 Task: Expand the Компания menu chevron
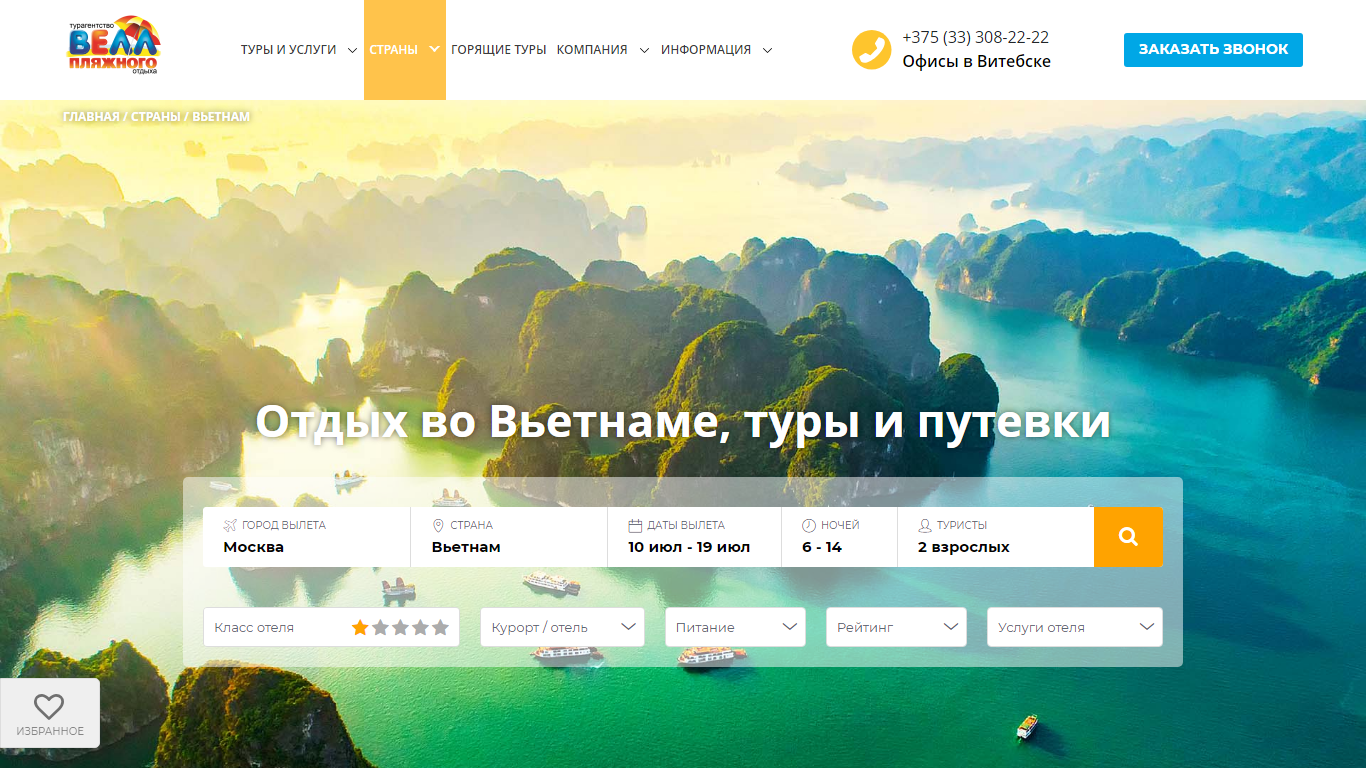point(644,50)
